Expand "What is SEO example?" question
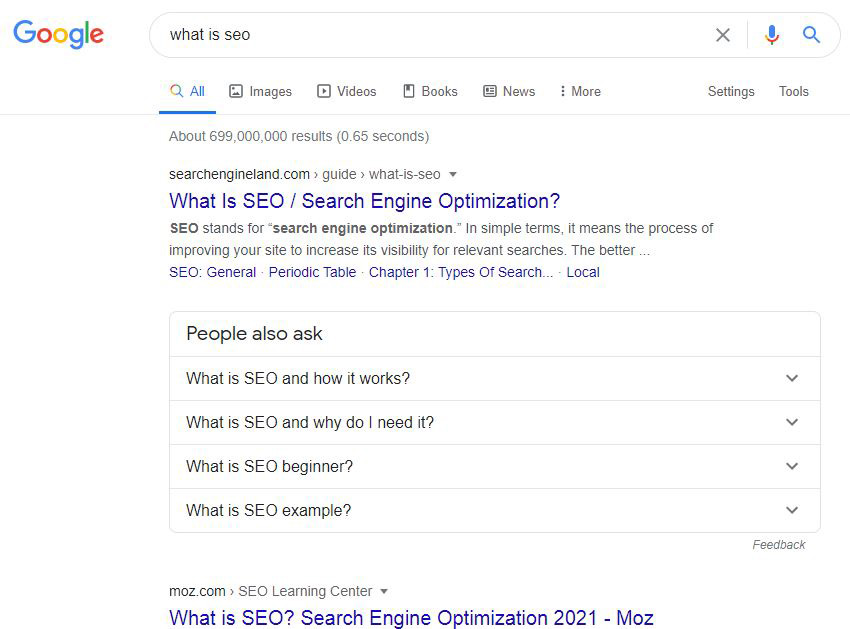The height and width of the screenshot is (629, 850). pos(494,511)
